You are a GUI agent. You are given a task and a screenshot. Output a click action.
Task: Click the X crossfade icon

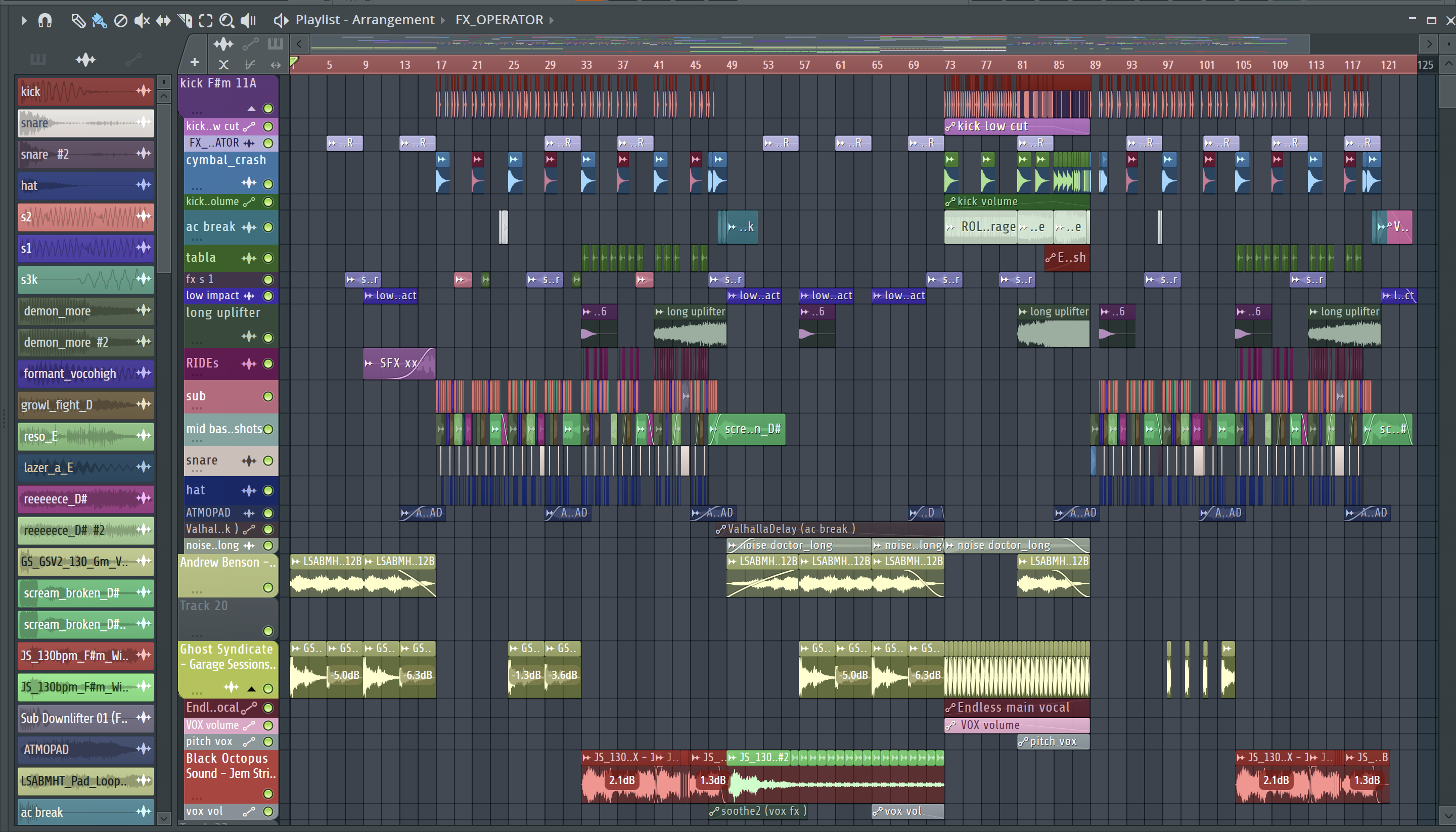(223, 65)
